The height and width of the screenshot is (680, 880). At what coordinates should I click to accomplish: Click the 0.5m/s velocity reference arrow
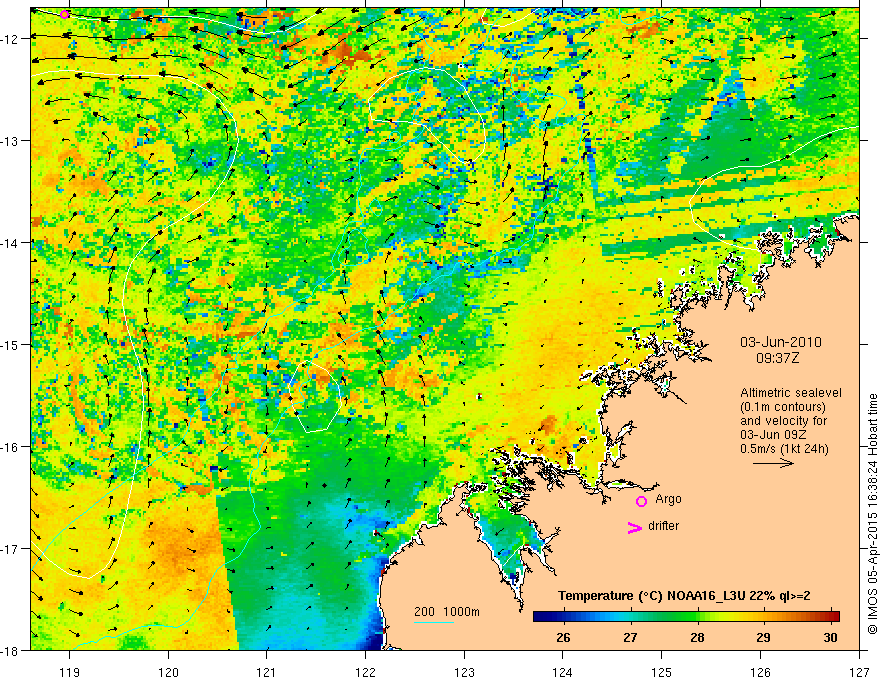773,463
